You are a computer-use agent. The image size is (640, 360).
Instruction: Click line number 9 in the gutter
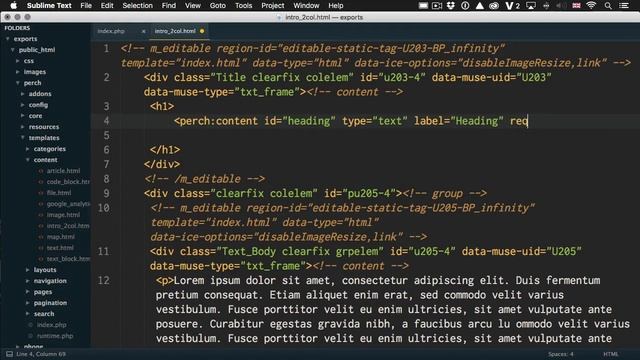tap(106, 193)
